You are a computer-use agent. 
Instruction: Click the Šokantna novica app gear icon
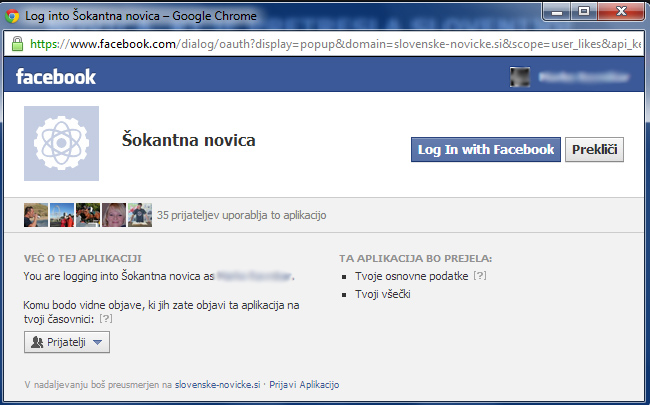point(61,143)
